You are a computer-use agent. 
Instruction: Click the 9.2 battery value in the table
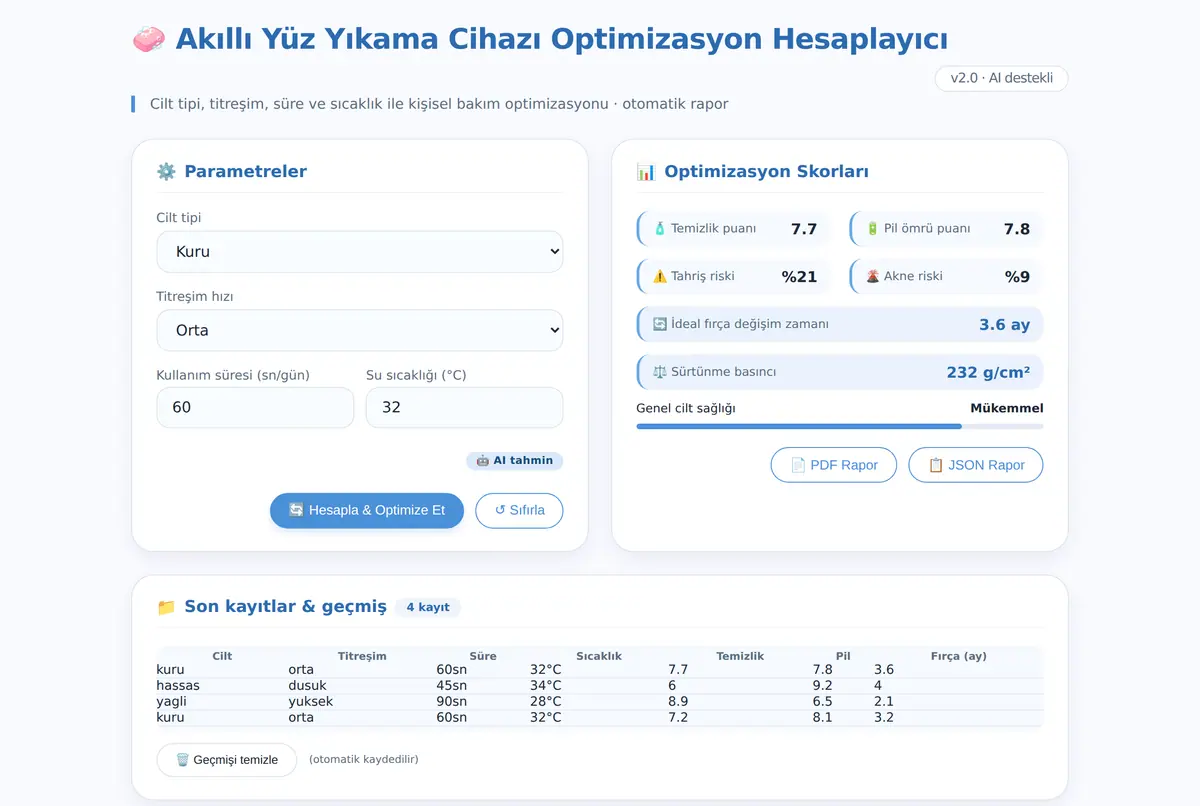823,686
